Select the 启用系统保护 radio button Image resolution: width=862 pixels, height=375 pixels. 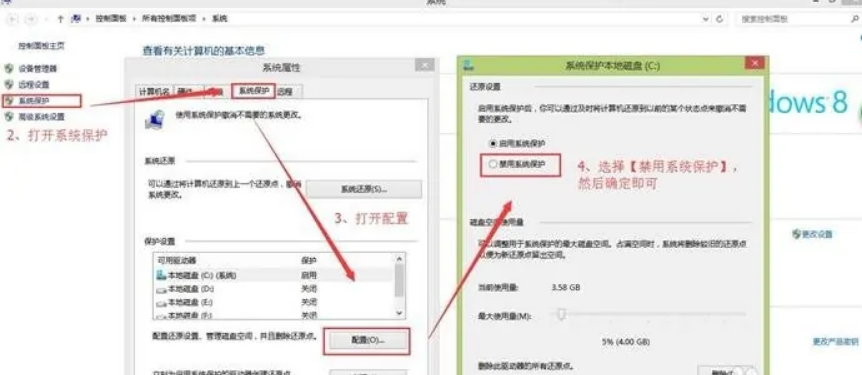click(x=493, y=143)
